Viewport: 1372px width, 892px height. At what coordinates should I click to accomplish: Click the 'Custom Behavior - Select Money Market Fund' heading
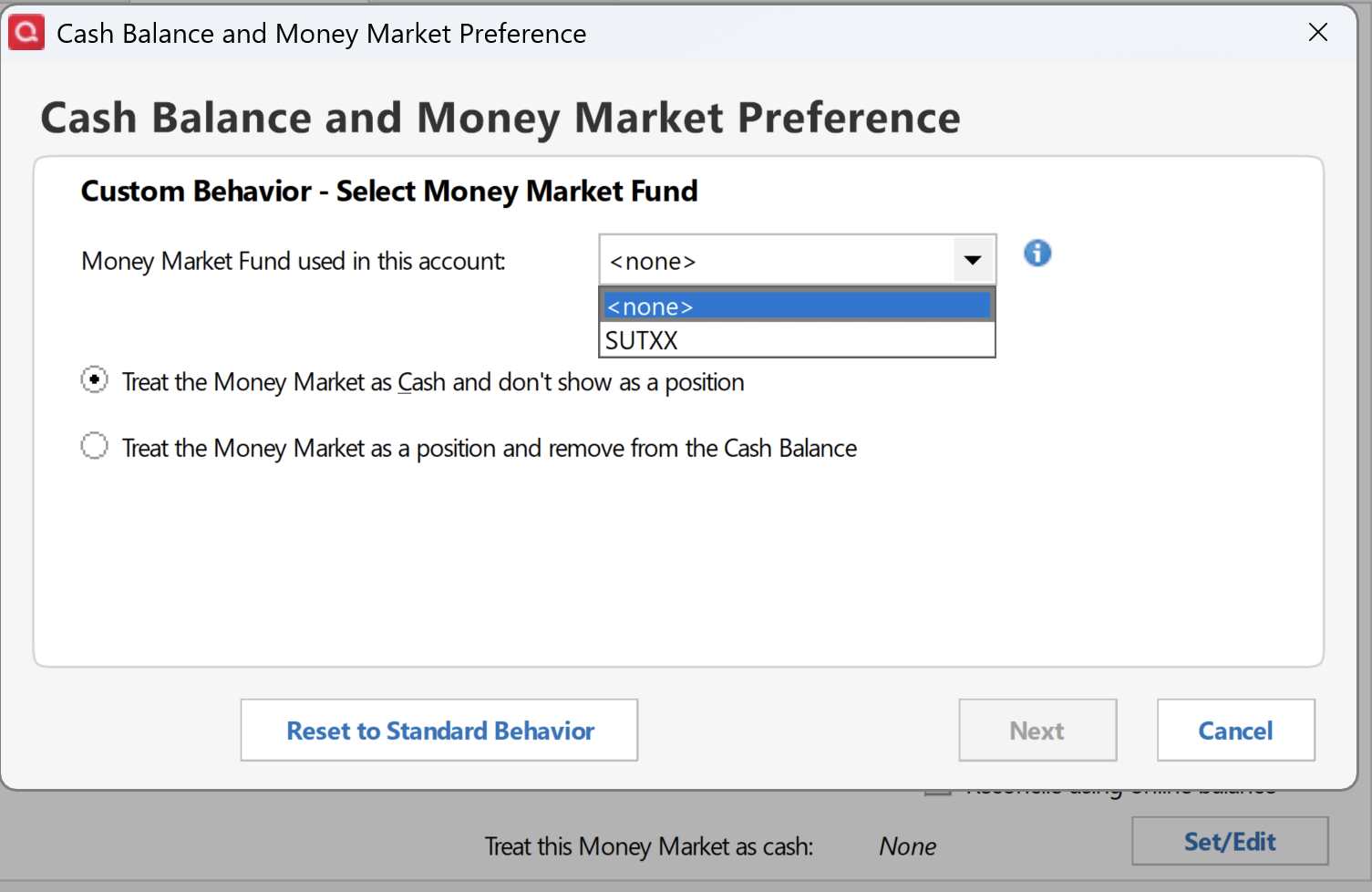click(389, 192)
